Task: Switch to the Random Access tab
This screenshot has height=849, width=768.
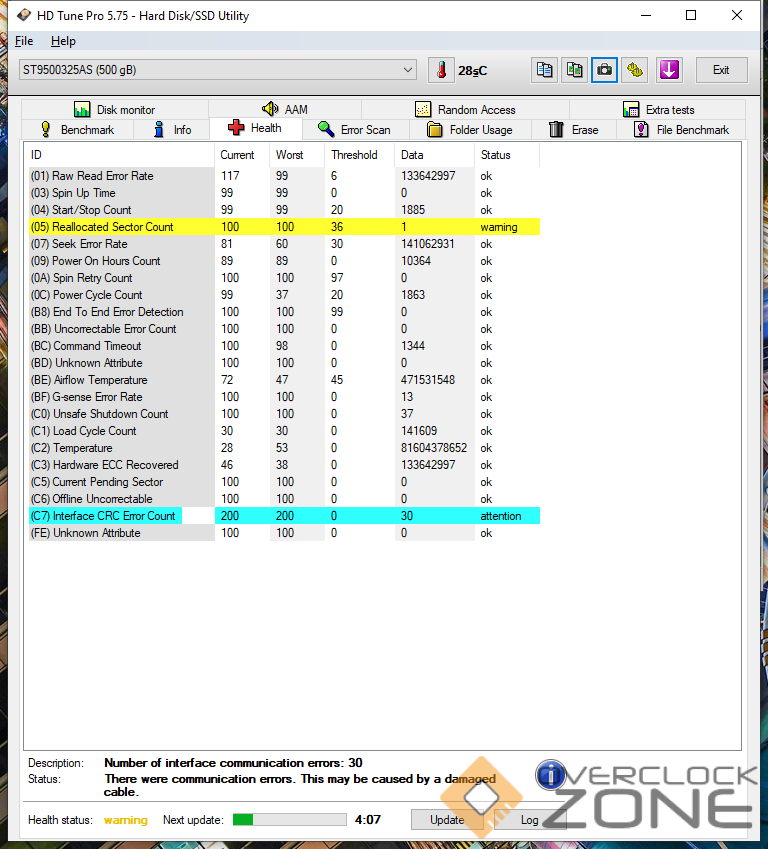Action: pos(465,109)
